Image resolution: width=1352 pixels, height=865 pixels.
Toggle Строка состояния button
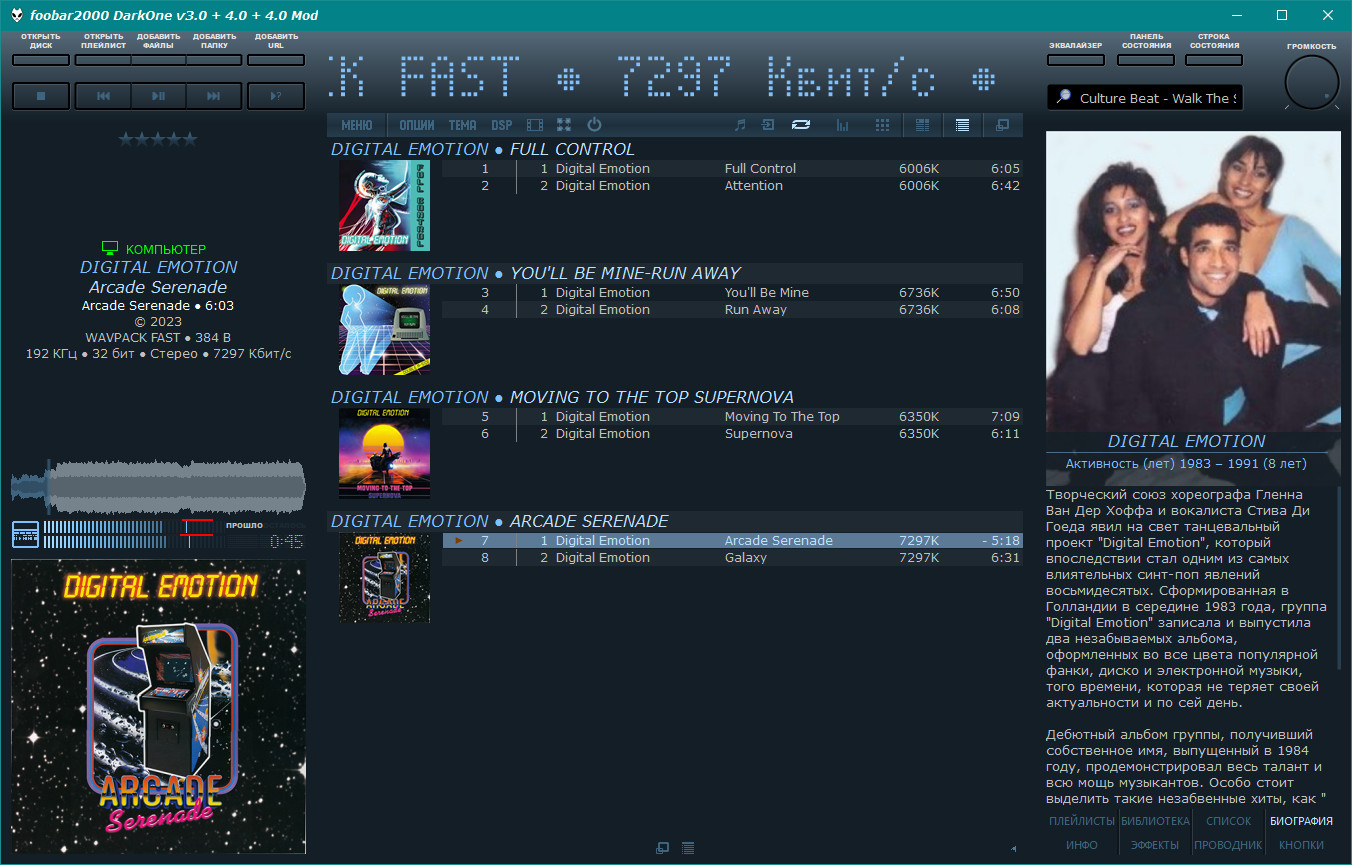click(x=1214, y=60)
